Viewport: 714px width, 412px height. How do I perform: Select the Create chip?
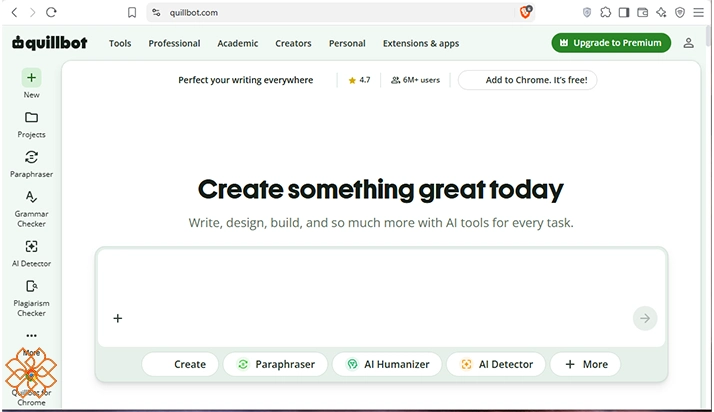180,364
